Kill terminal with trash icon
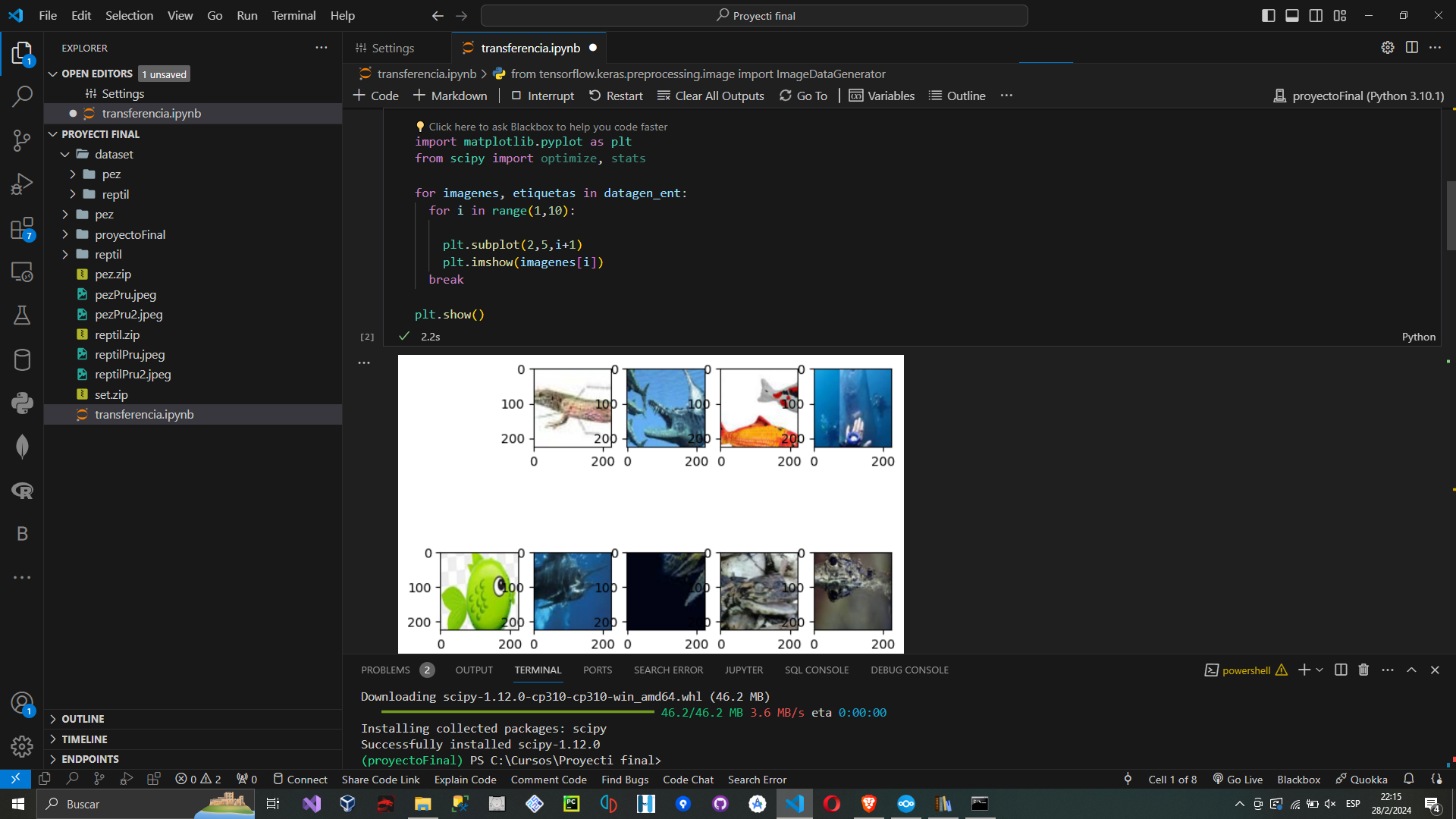Screen dimensions: 1456x819 pos(1363,670)
